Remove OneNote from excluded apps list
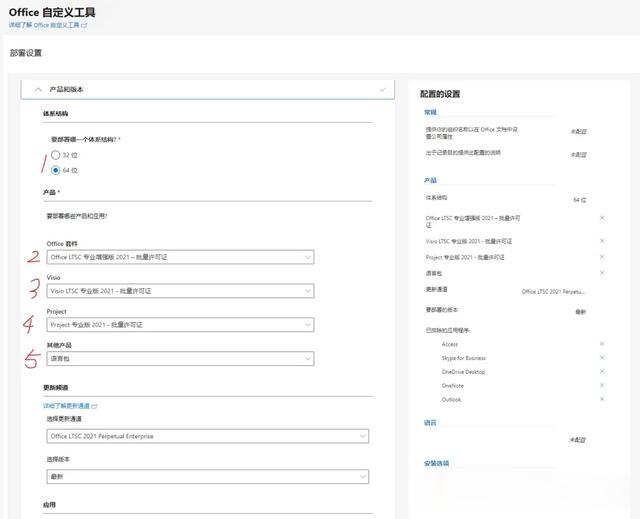Viewport: 640px width, 519px height. click(x=602, y=385)
